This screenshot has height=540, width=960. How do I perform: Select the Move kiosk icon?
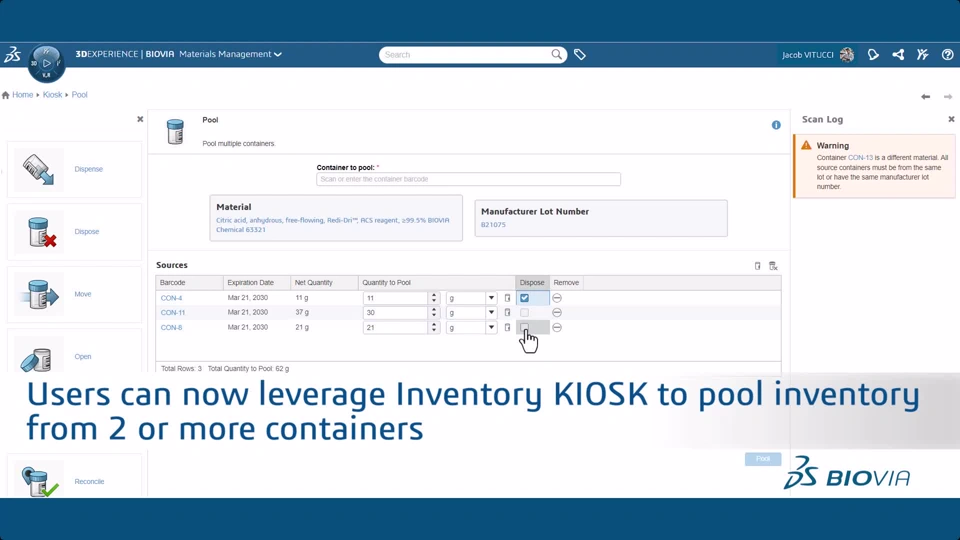[40, 294]
